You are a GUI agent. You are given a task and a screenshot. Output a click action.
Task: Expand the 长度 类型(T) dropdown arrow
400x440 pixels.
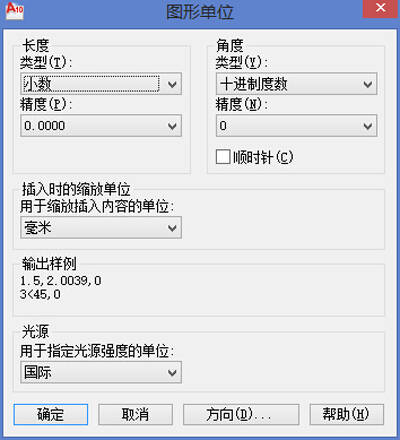[x=172, y=84]
